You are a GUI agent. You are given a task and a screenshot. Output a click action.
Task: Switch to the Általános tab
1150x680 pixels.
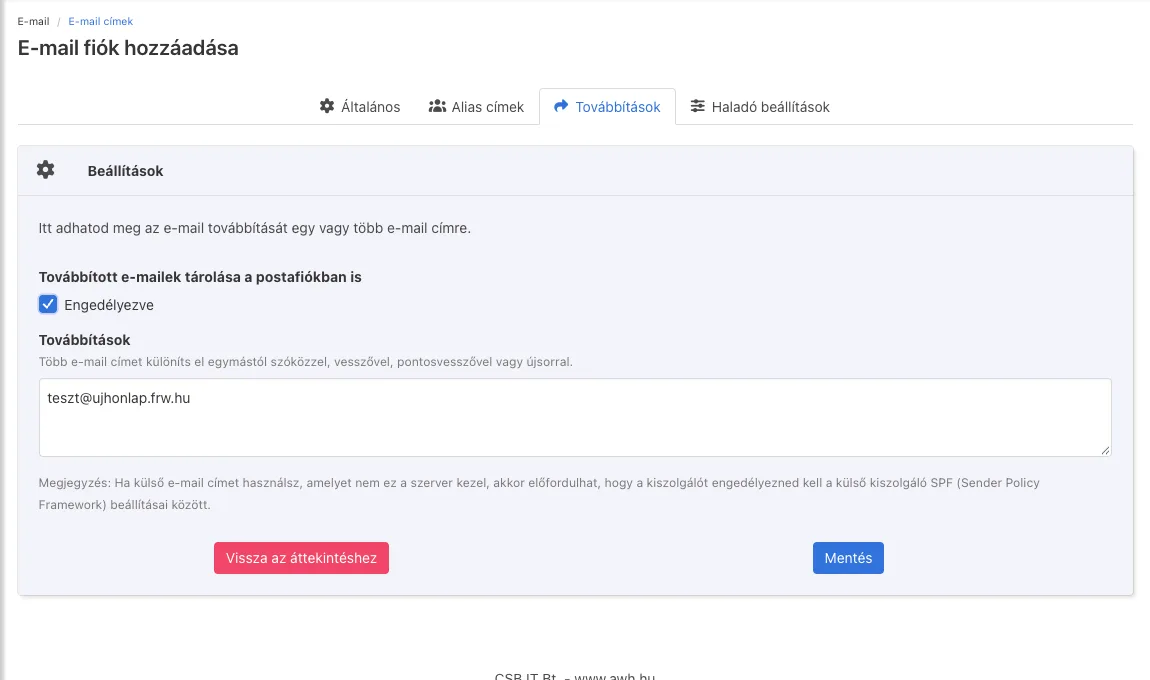pyautogui.click(x=359, y=107)
